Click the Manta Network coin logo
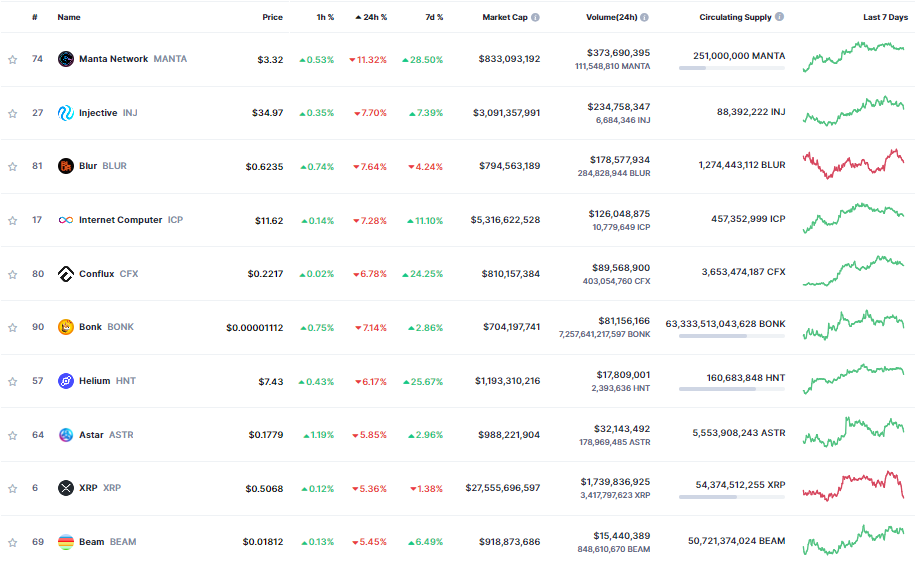 [66, 59]
